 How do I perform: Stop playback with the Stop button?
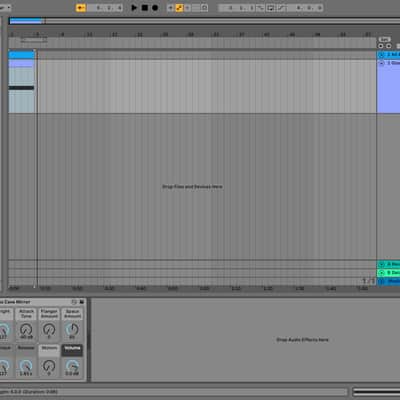pos(145,8)
